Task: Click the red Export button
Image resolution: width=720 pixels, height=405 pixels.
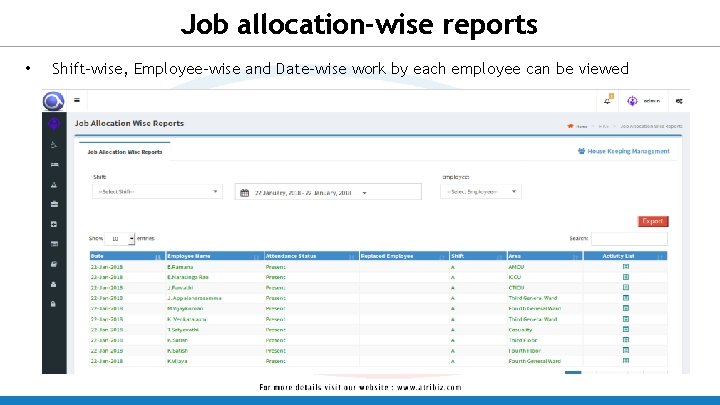Action: [653, 221]
